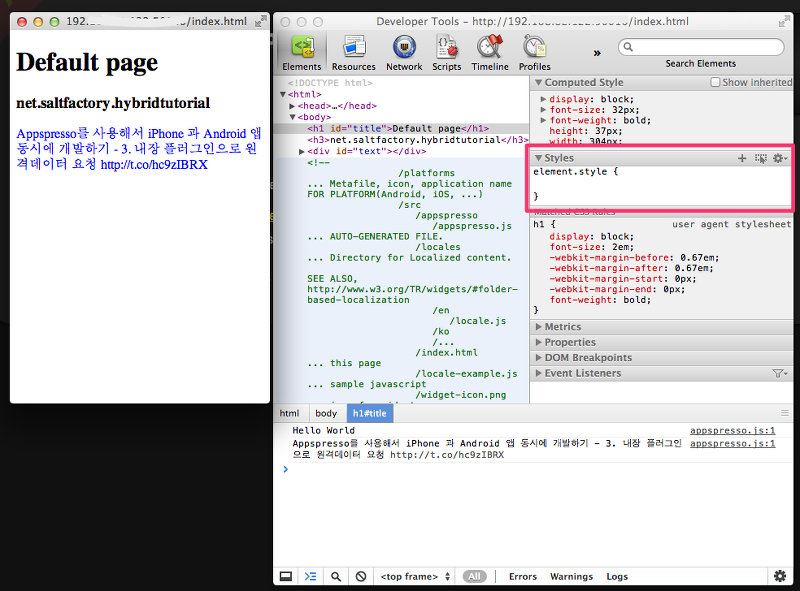800x591 pixels.
Task: Toggle fullscreen icon in Developer Tools title
Action: click(x=784, y=21)
